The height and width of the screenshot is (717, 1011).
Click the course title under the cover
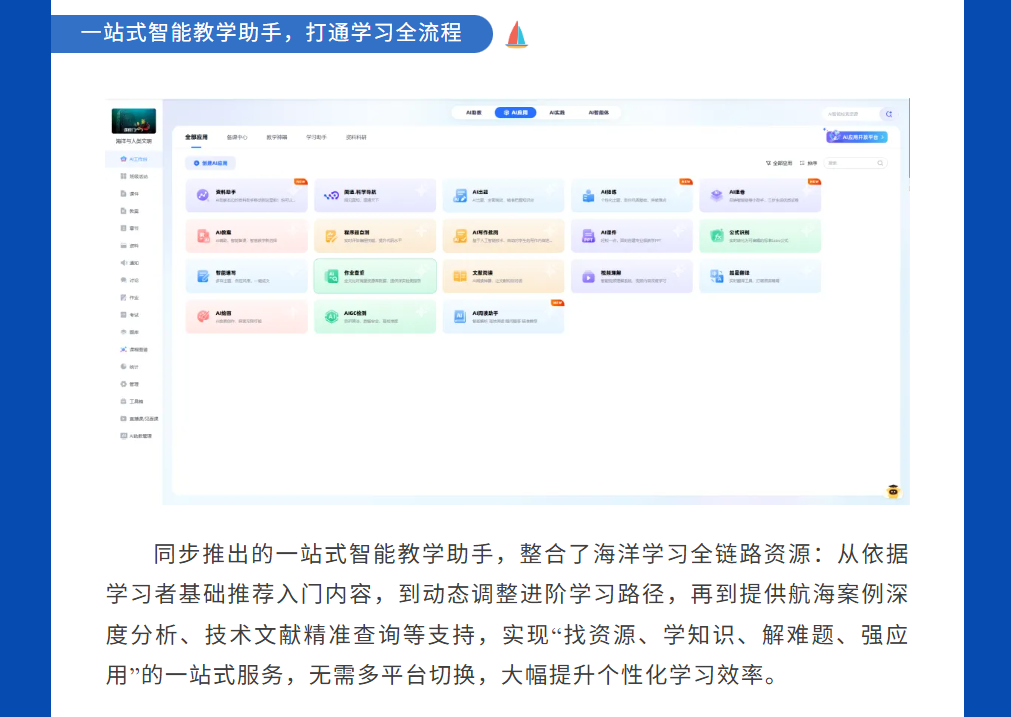coord(133,141)
